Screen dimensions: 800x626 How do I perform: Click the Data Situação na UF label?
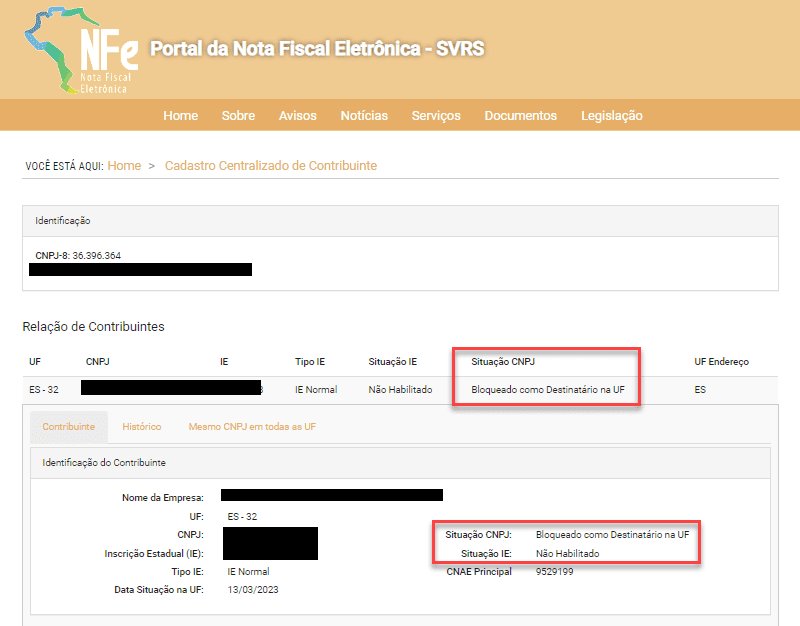pyautogui.click(x=159, y=590)
